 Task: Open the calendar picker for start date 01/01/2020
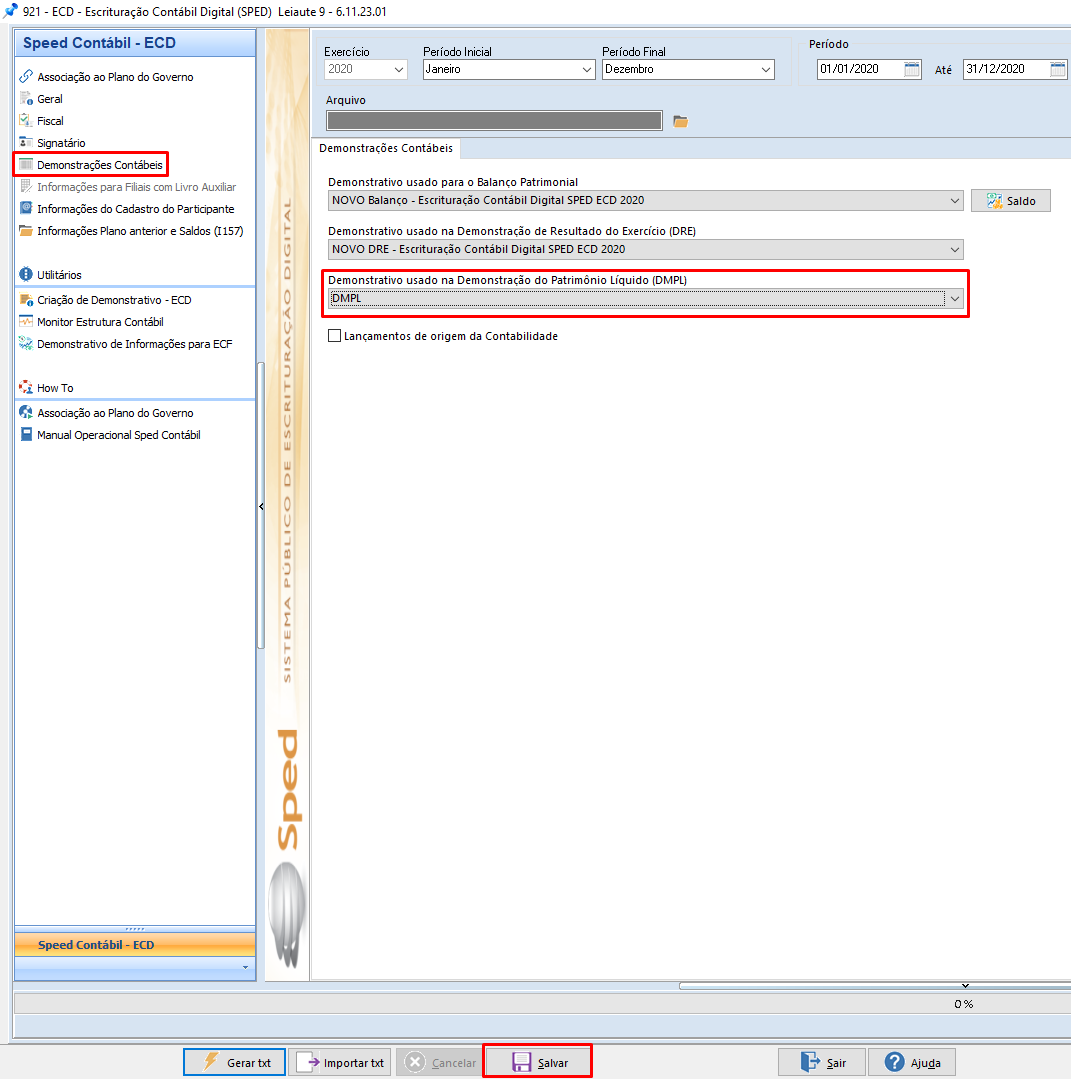pyautogui.click(x=911, y=69)
